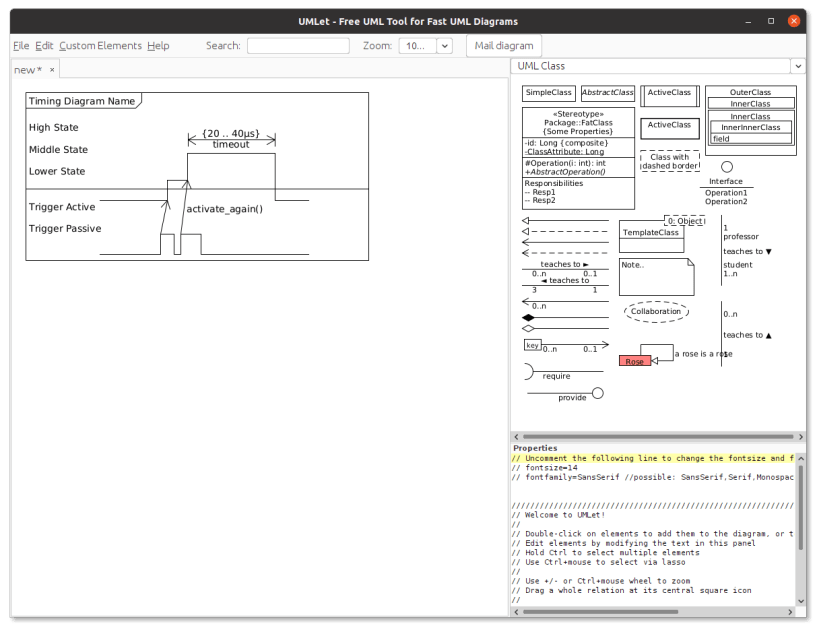
Task: Click the palette horizontal scrollbar
Action: tap(658, 437)
